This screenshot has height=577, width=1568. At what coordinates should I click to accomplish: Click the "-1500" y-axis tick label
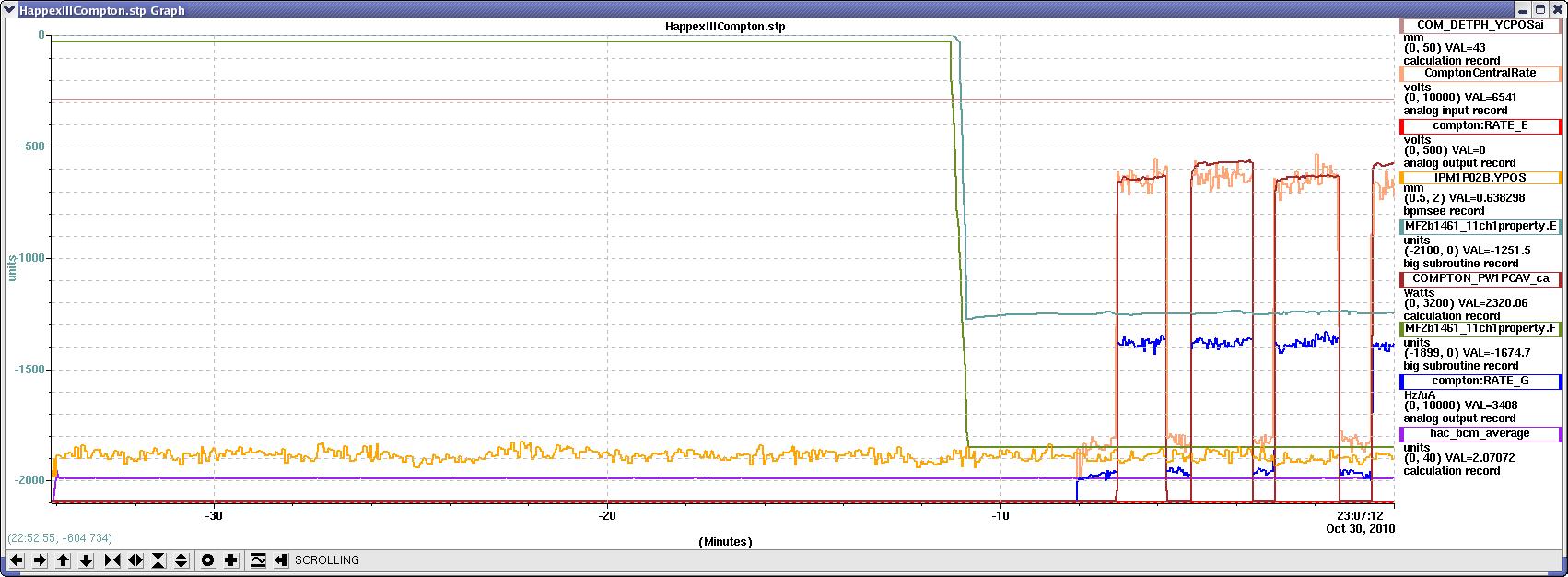pyautogui.click(x=29, y=370)
